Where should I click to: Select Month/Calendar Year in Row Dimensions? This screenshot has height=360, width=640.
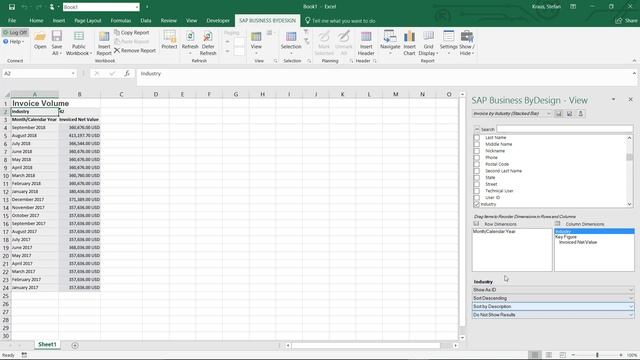pyautogui.click(x=494, y=231)
